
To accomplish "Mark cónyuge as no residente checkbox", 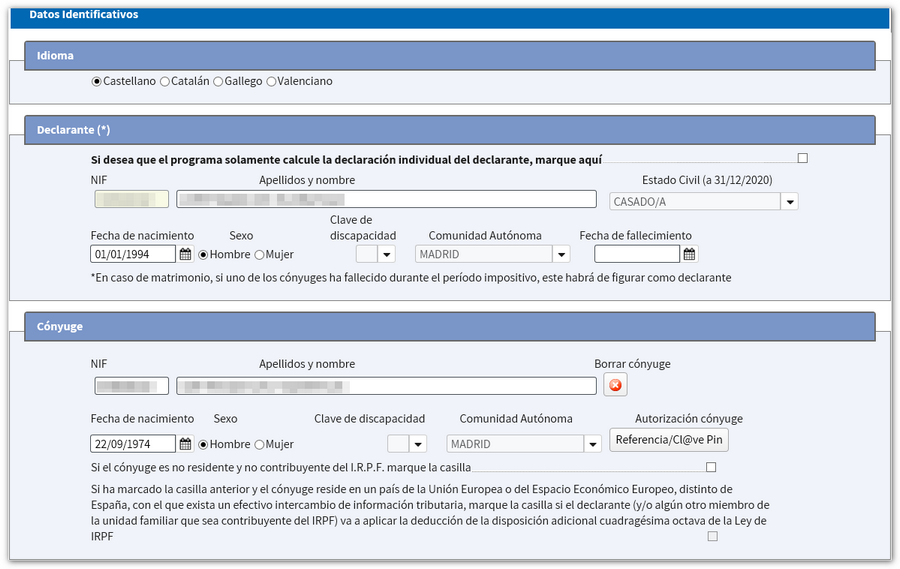I will click(711, 467).
